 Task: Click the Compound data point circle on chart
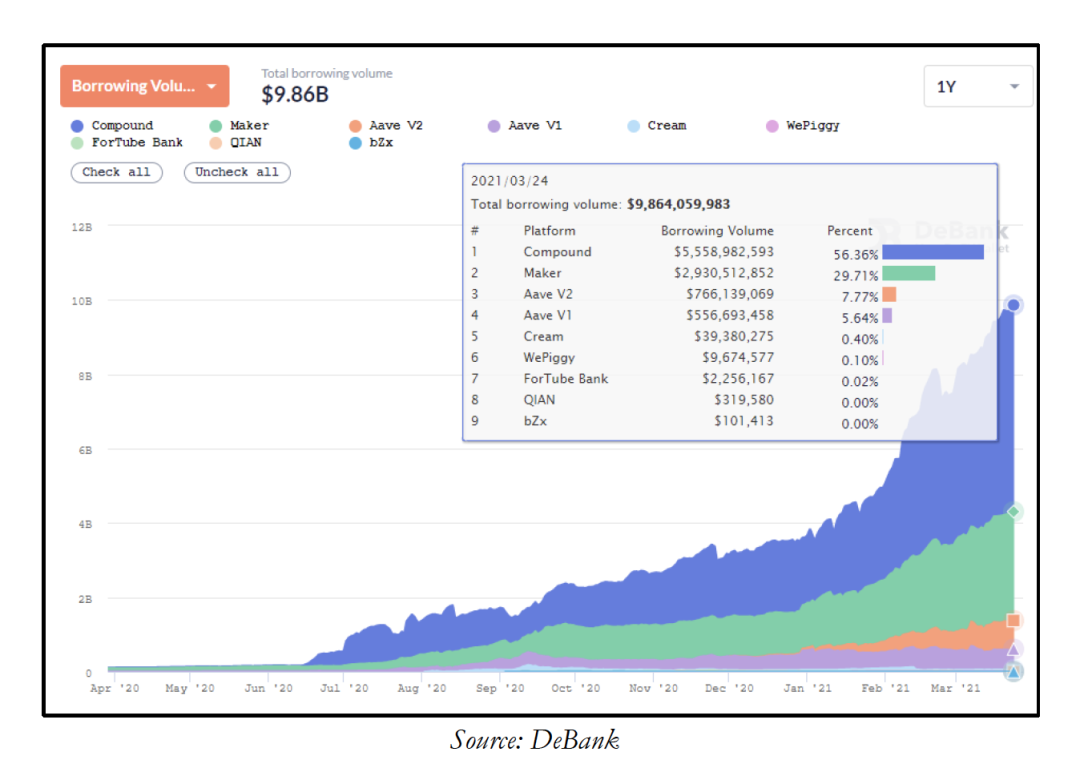pyautogui.click(x=1013, y=305)
